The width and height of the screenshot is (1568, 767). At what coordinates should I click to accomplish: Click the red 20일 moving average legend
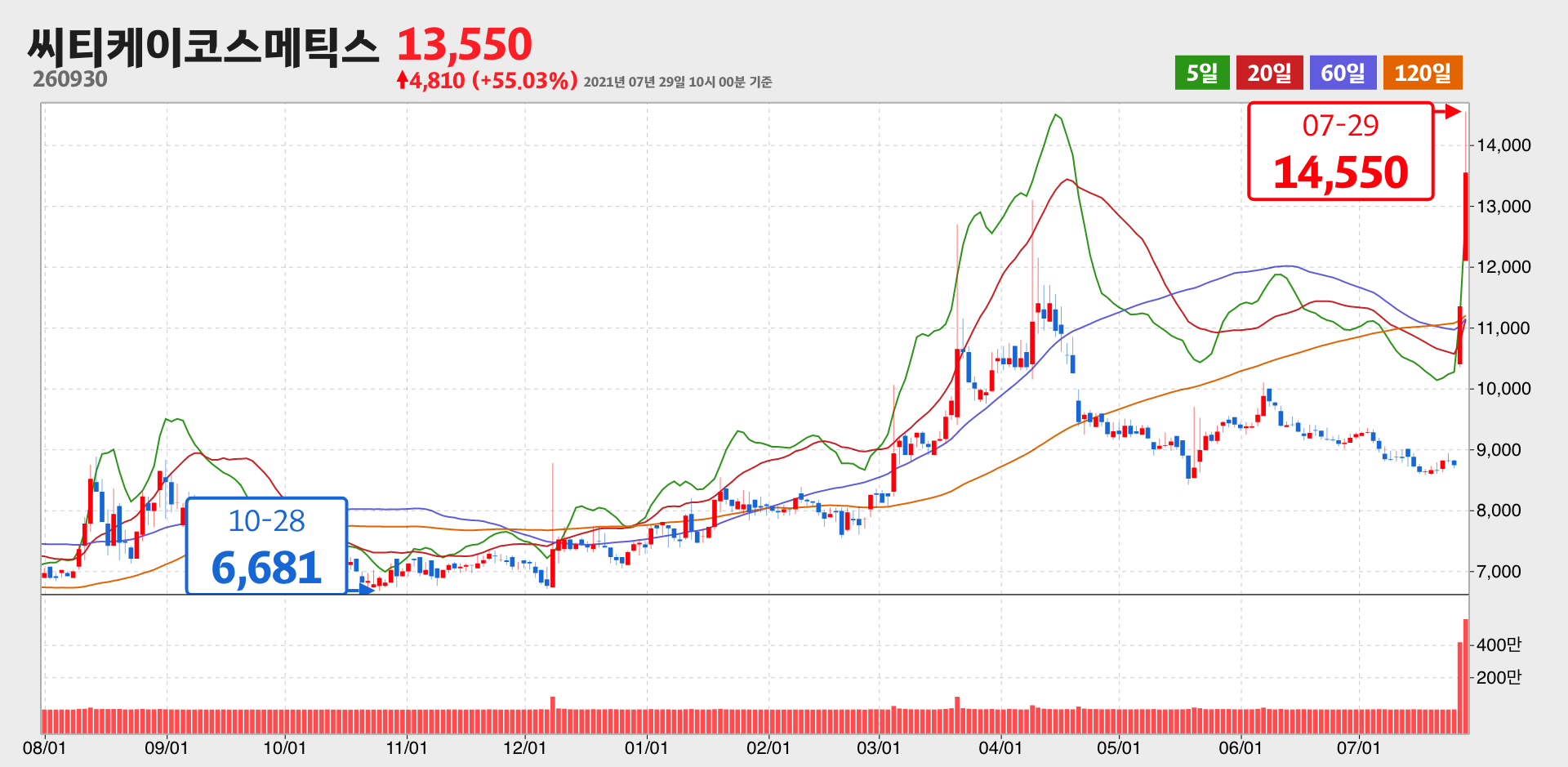tap(1269, 73)
